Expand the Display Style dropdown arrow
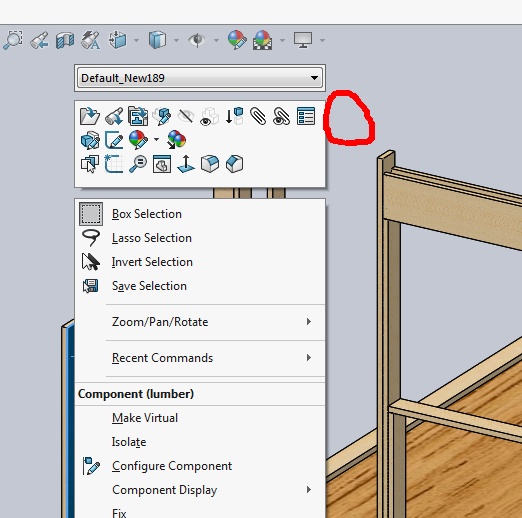The image size is (522, 518). click(x=176, y=40)
